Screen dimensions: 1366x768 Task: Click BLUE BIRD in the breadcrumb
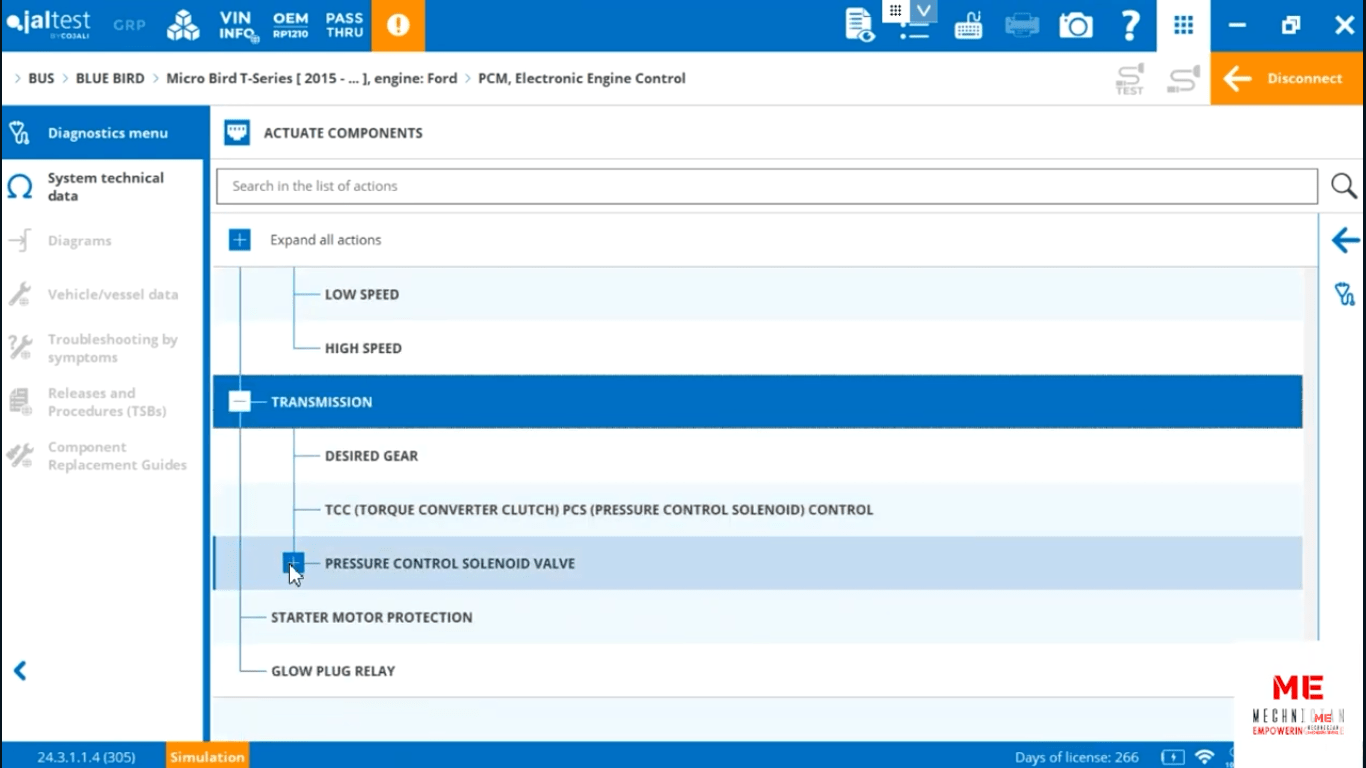coord(110,79)
